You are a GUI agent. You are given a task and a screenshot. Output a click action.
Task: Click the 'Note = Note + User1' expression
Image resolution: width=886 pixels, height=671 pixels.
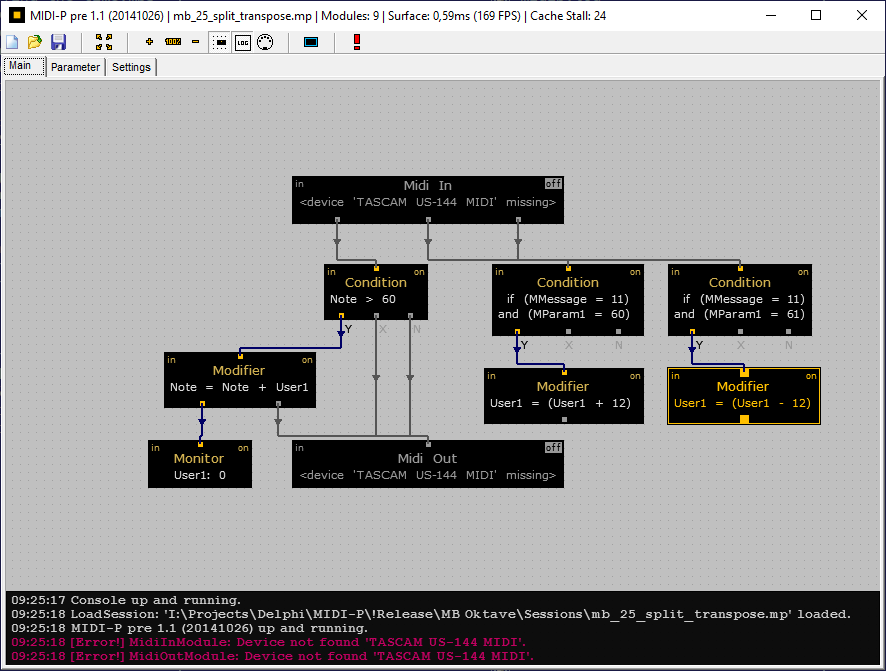(239, 387)
